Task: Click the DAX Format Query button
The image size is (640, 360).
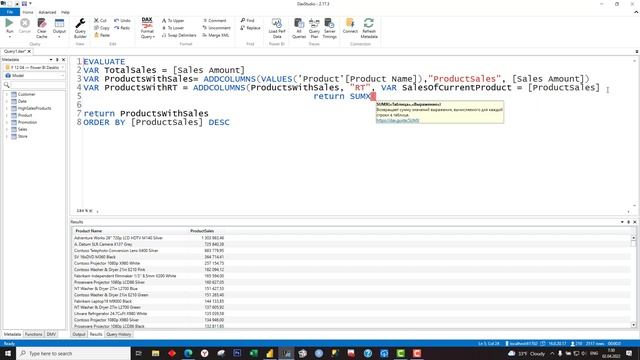Action: point(147,28)
